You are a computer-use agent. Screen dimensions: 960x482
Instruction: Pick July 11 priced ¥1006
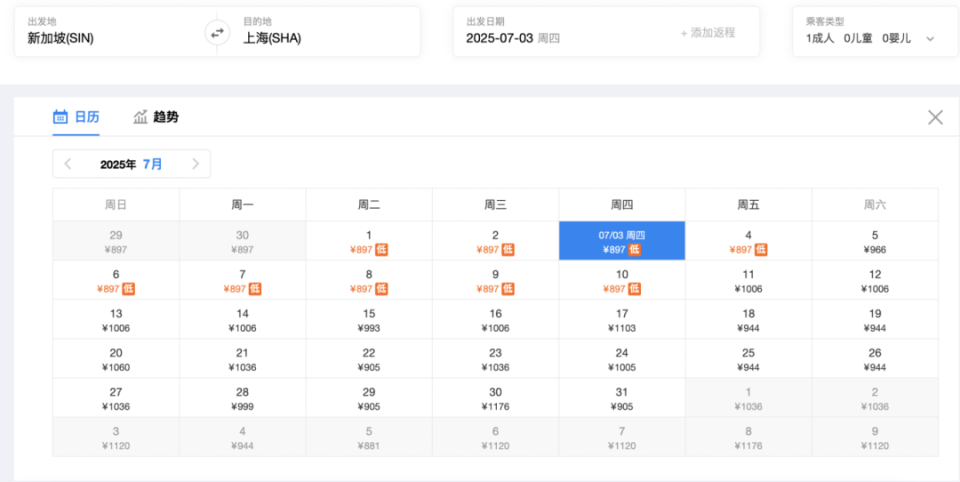[749, 280]
